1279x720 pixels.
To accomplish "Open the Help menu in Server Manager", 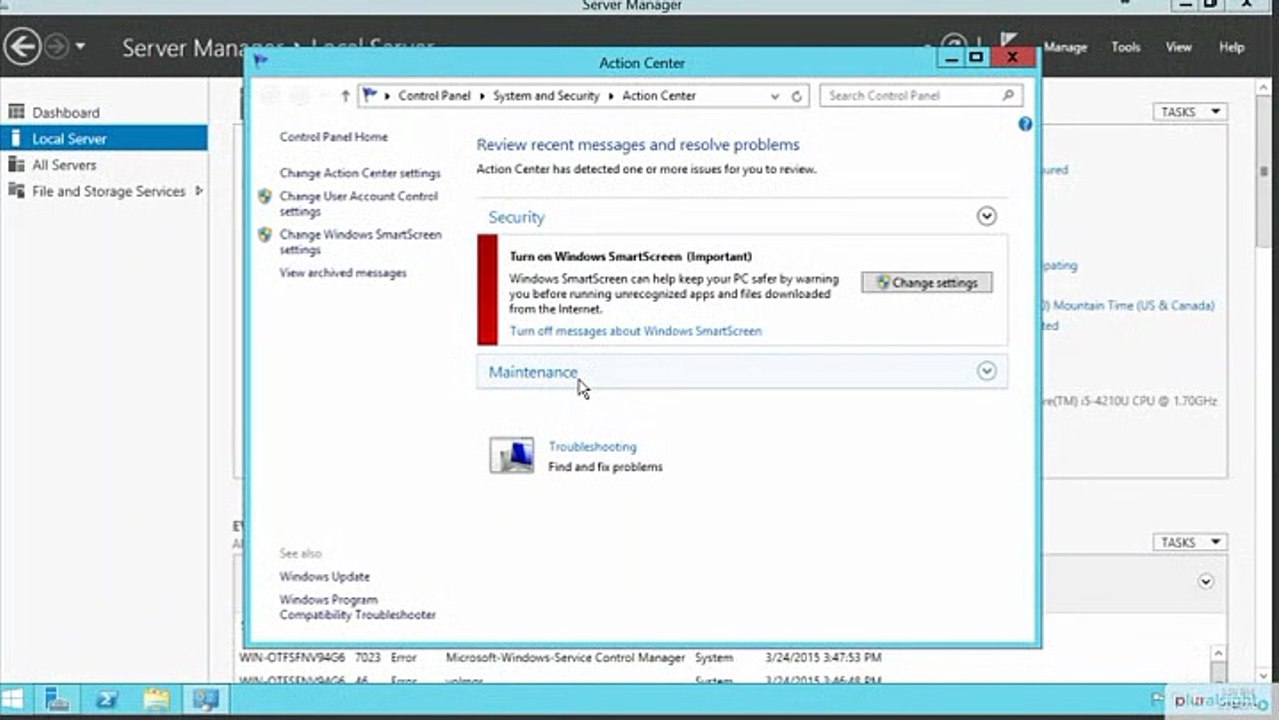I will [1231, 47].
